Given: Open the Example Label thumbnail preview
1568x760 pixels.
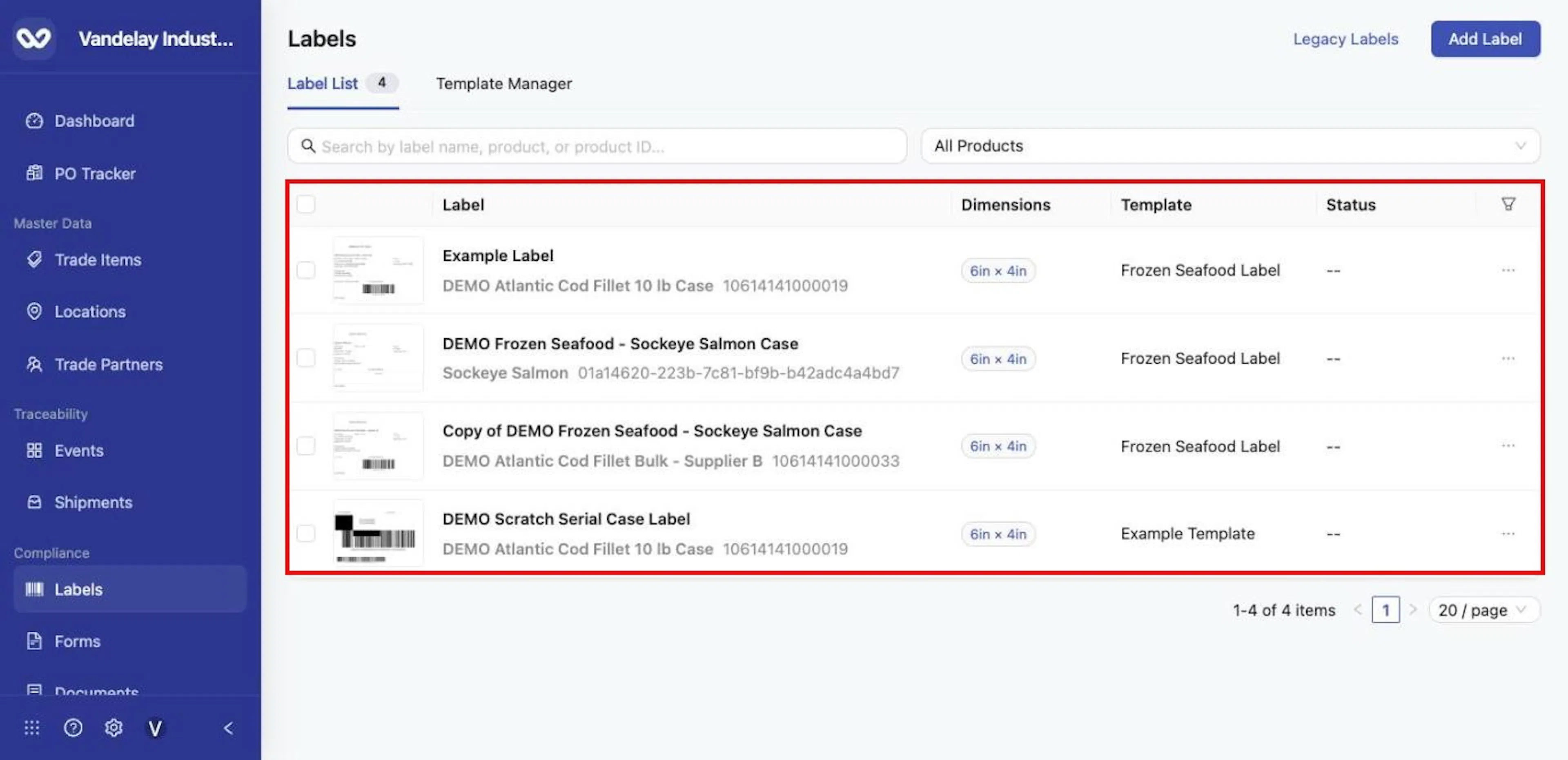Looking at the screenshot, I should pyautogui.click(x=378, y=270).
